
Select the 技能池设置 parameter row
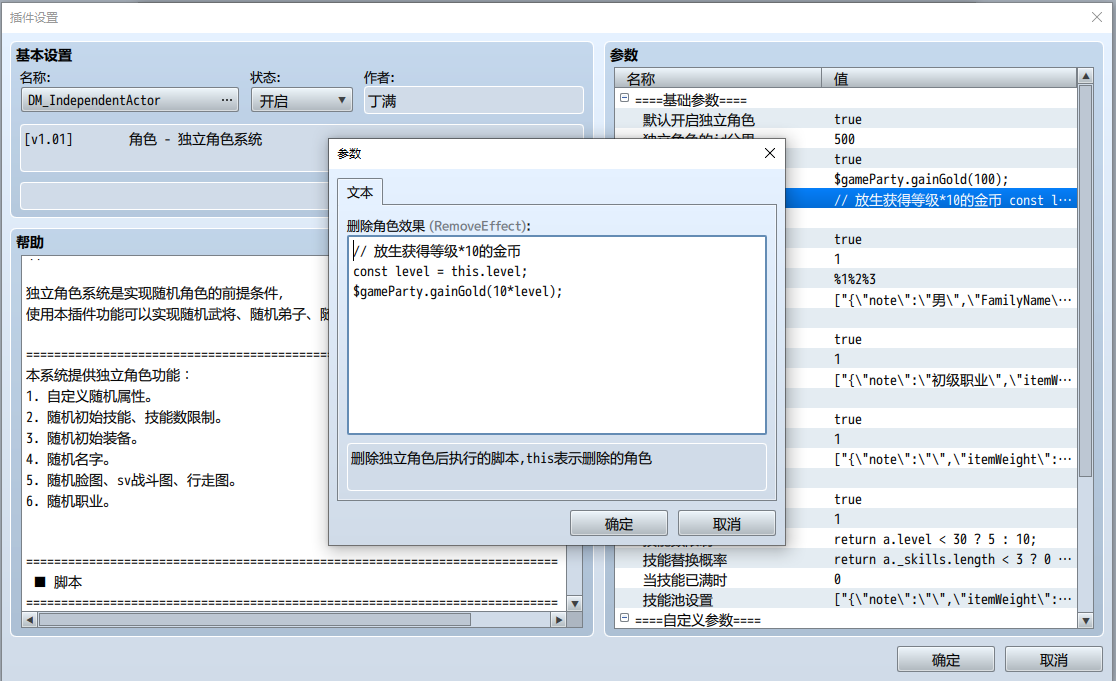(846, 599)
